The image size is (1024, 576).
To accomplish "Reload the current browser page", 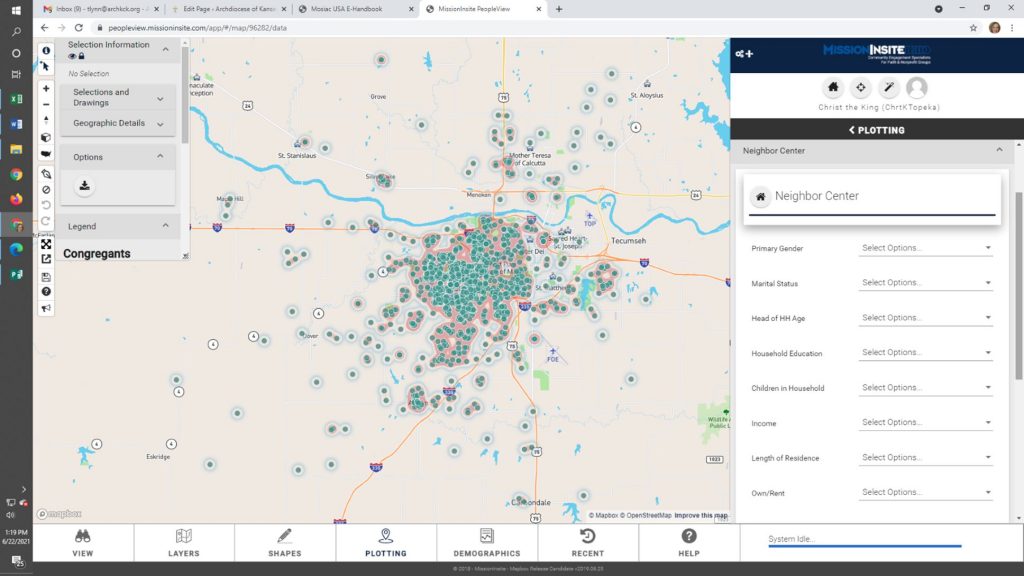I will [78, 28].
